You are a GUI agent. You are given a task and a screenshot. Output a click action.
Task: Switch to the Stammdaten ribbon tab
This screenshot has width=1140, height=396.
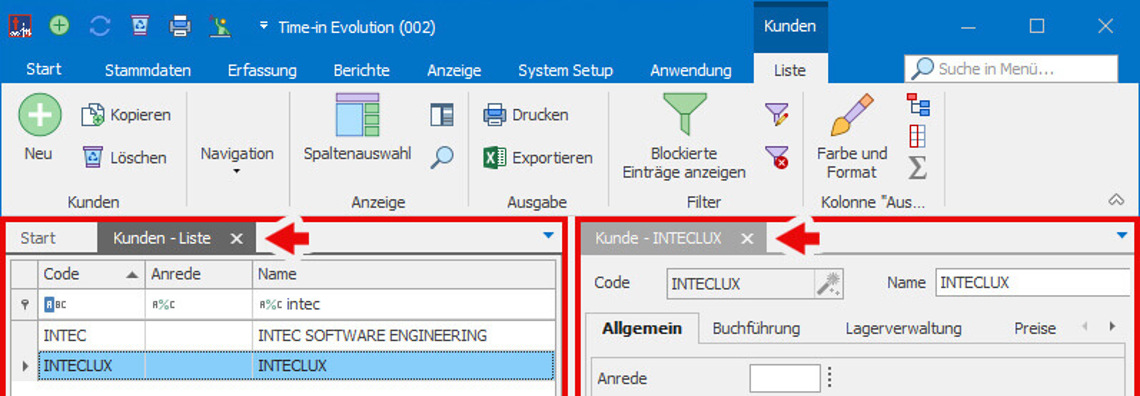pos(148,70)
